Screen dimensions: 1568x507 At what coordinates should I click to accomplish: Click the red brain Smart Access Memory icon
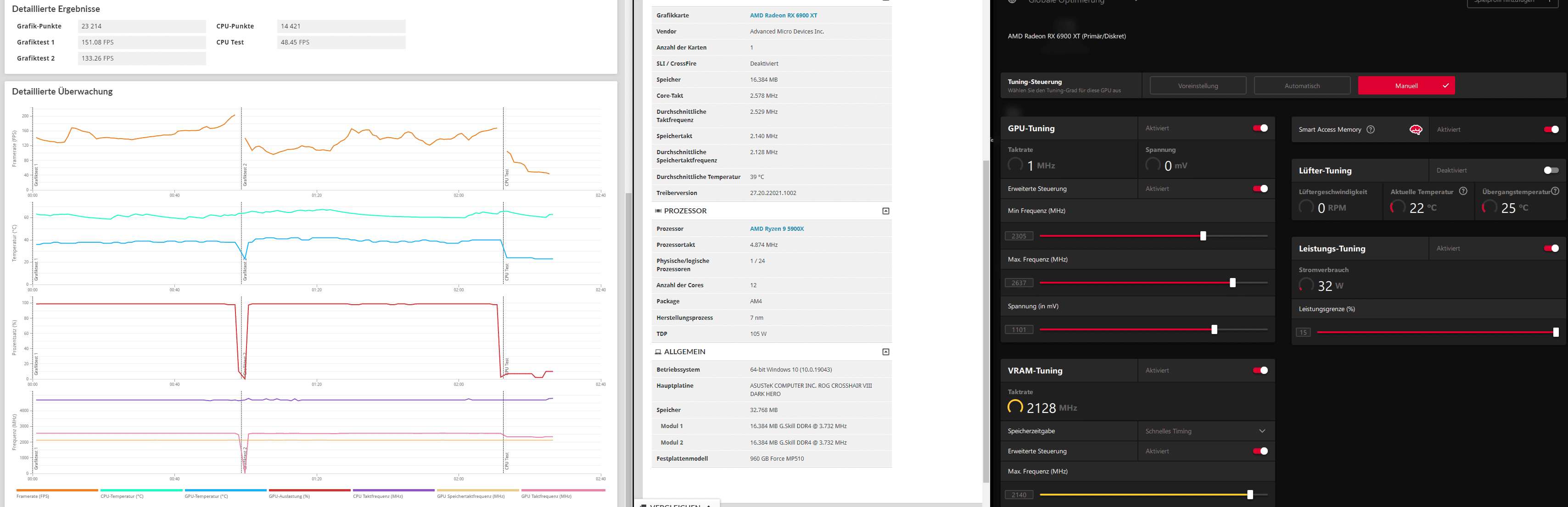[1416, 130]
